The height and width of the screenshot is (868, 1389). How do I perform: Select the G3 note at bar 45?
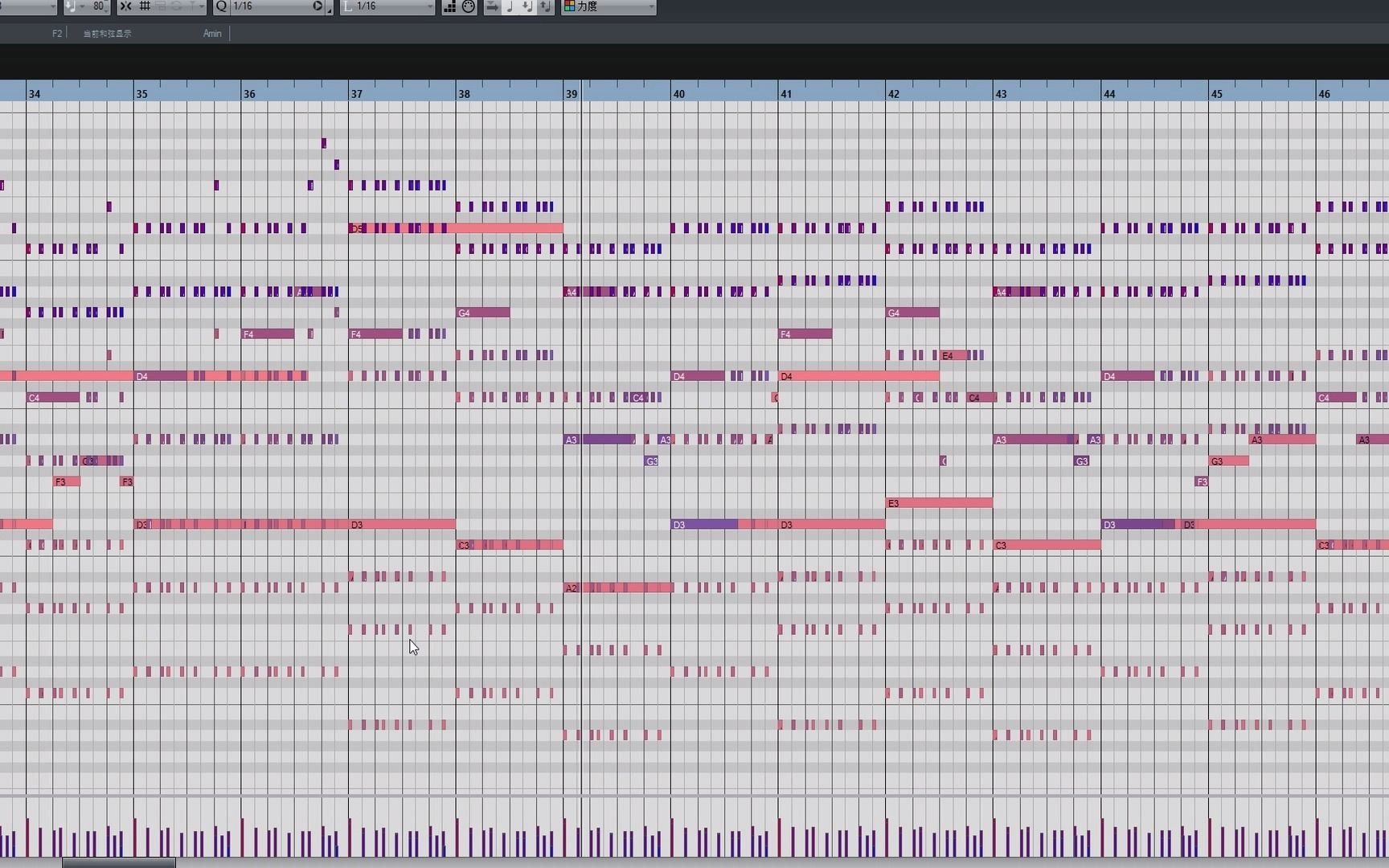[1229, 461]
